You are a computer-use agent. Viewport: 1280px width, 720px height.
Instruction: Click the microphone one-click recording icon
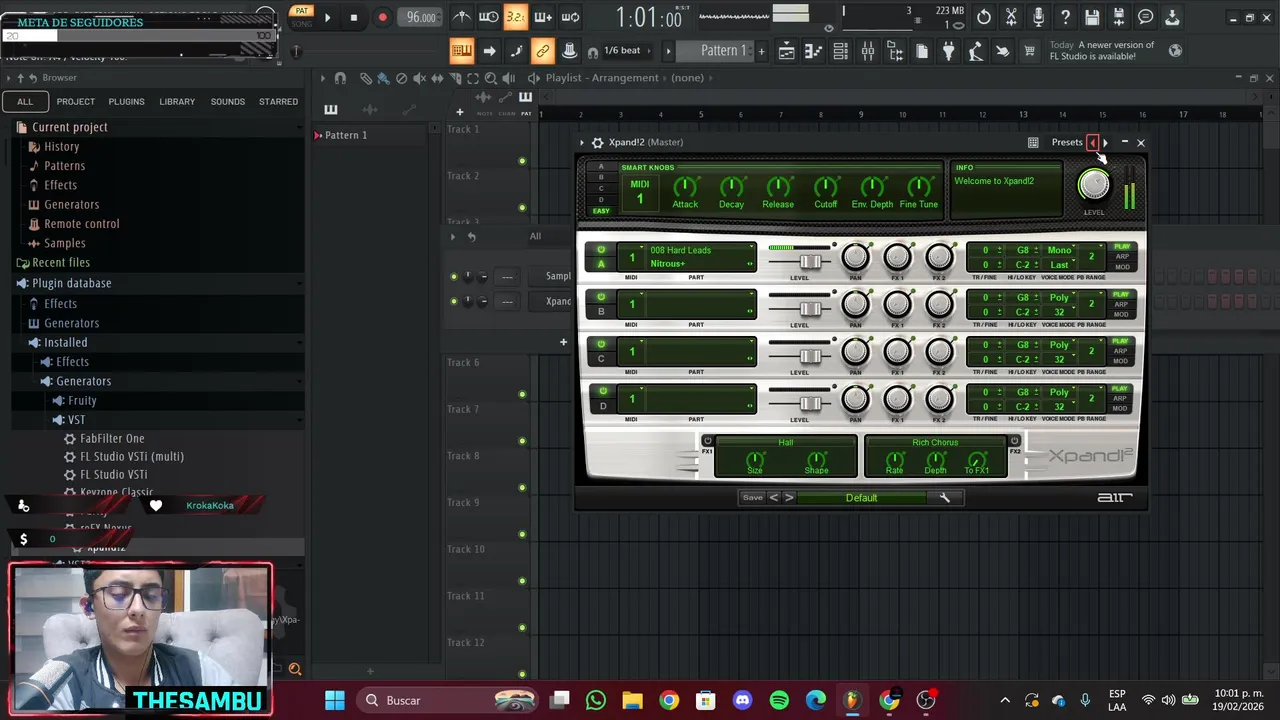[x=1038, y=17]
